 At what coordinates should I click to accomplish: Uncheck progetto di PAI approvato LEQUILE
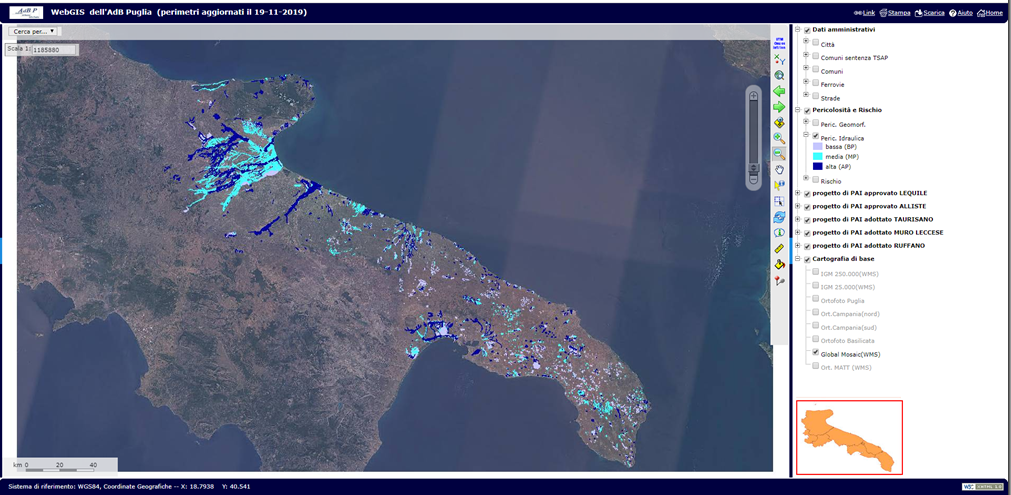(807, 193)
